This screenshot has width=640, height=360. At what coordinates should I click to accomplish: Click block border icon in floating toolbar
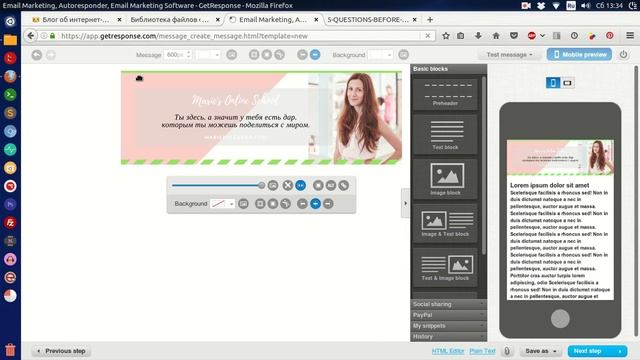[x=260, y=204]
